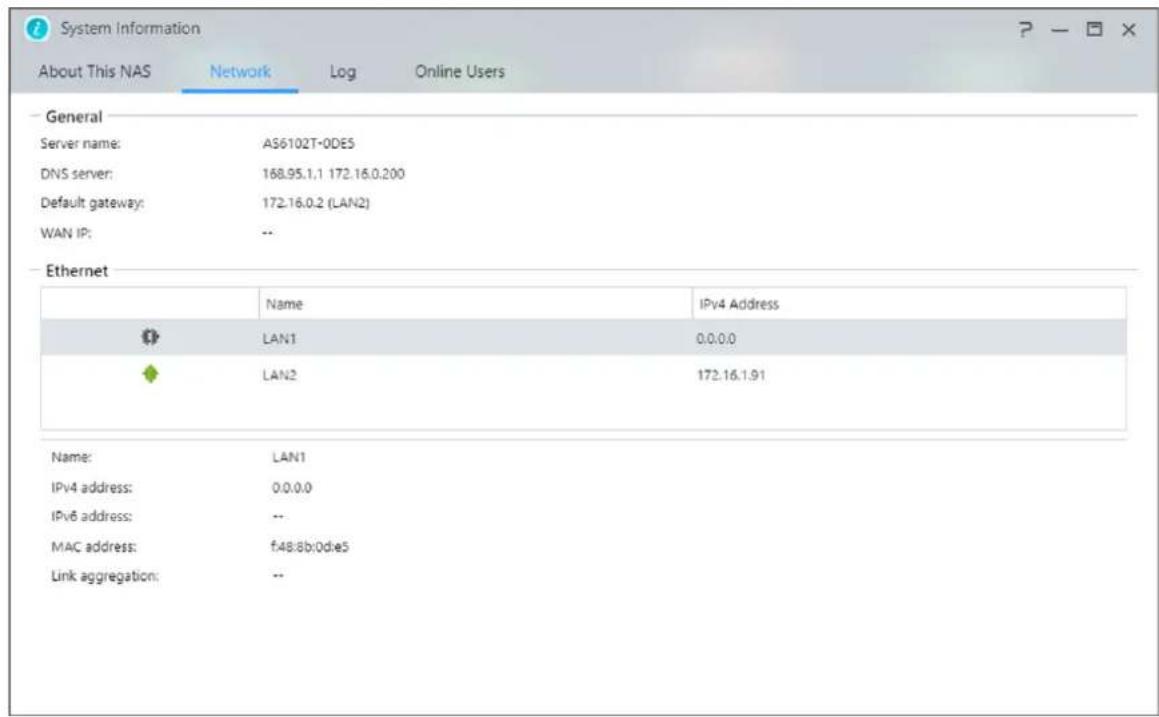Viewport: 1159px width, 717px height.
Task: Click the gray LAN1 disconnected status icon
Action: pyautogui.click(x=150, y=339)
